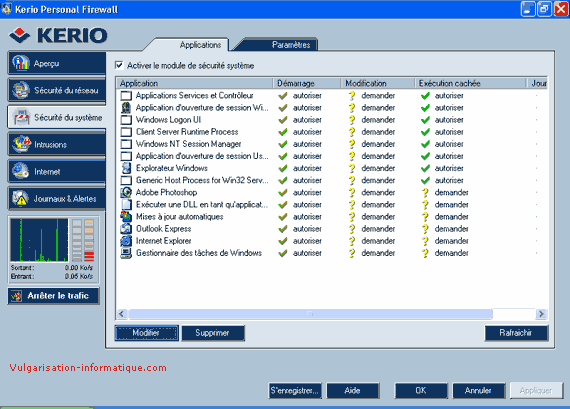Select Gestionnaire des tâches de Windows name
Viewport: 570px width, 409px height.
click(199, 253)
